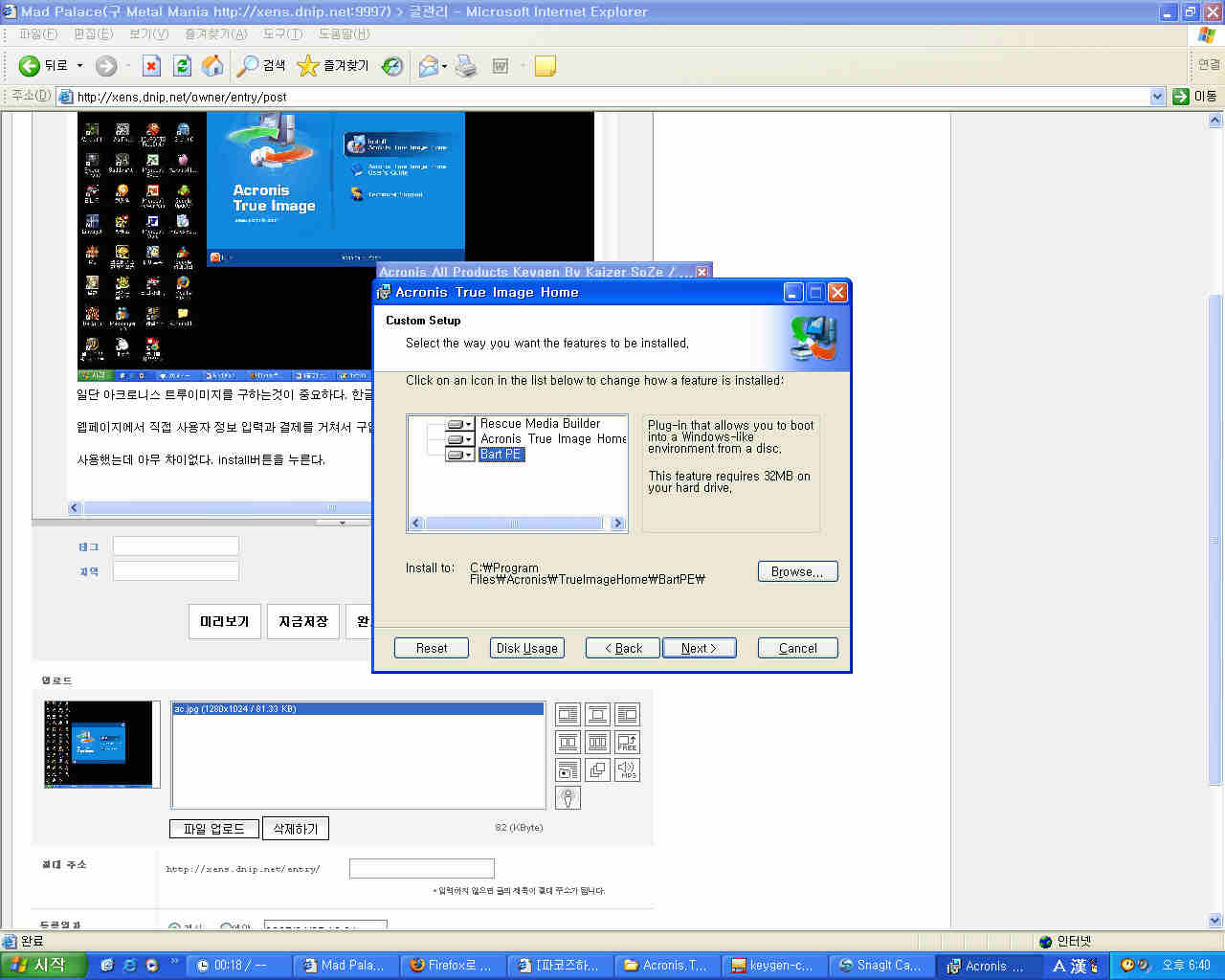Click the three-image layout icon in upload panel
The width and height of the screenshot is (1225, 980).
[x=598, y=743]
